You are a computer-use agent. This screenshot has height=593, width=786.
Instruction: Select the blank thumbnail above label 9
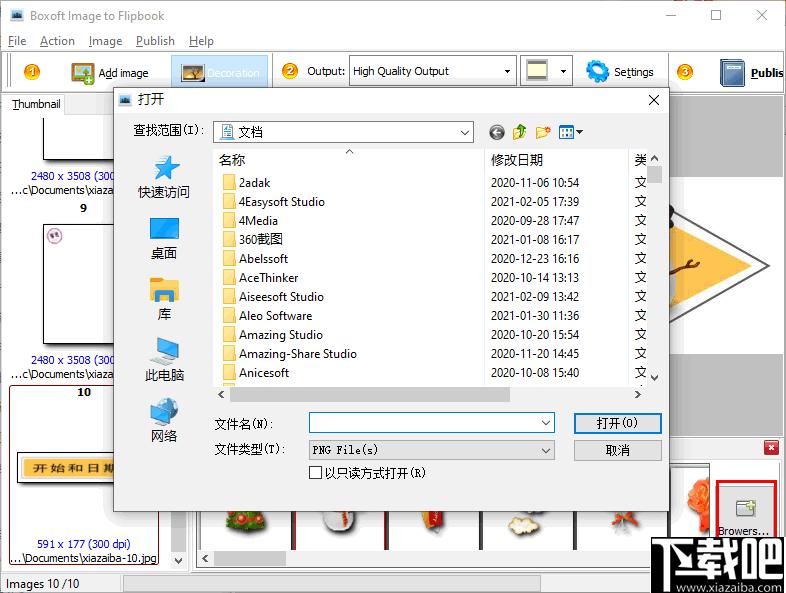[x=79, y=139]
